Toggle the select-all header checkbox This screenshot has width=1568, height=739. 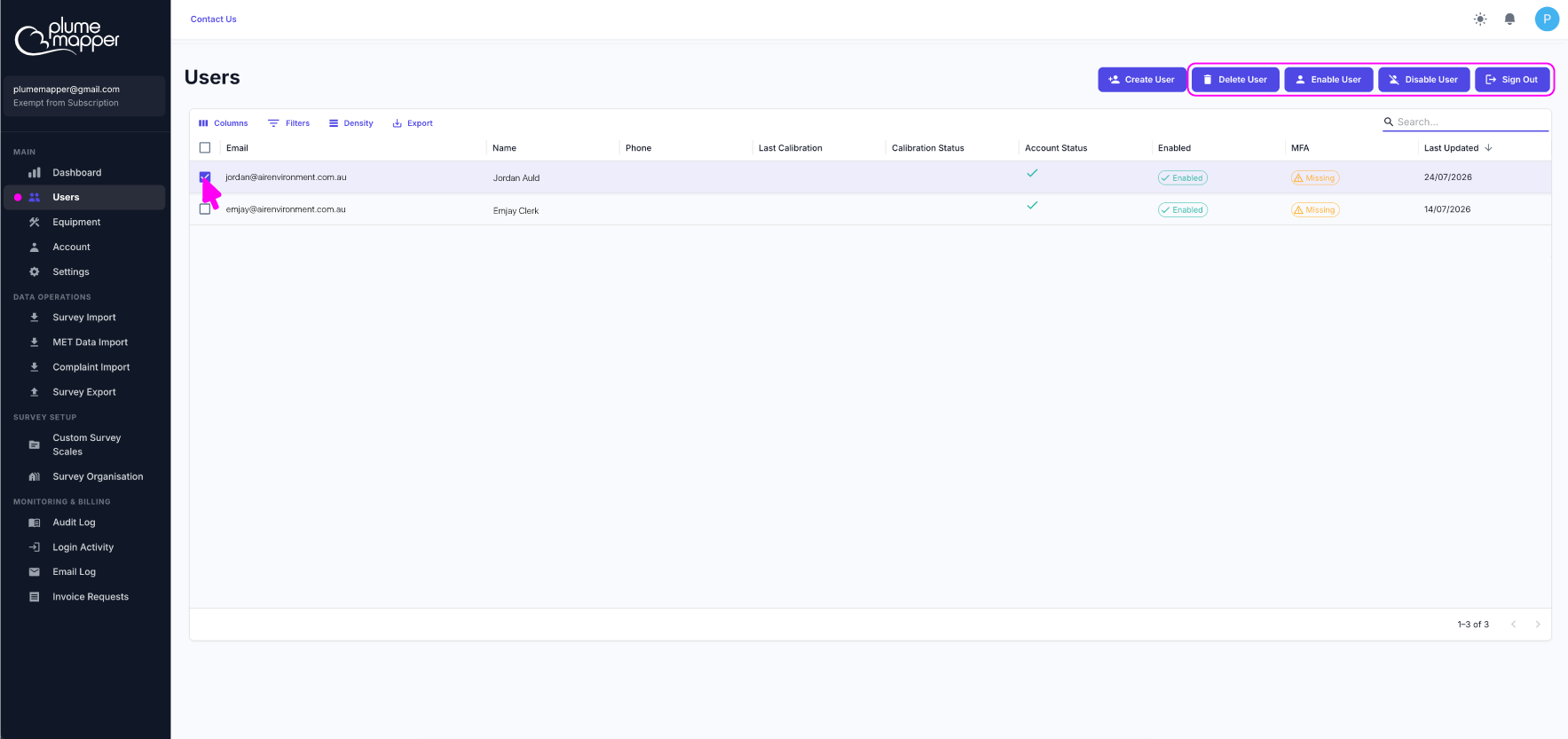click(x=205, y=148)
